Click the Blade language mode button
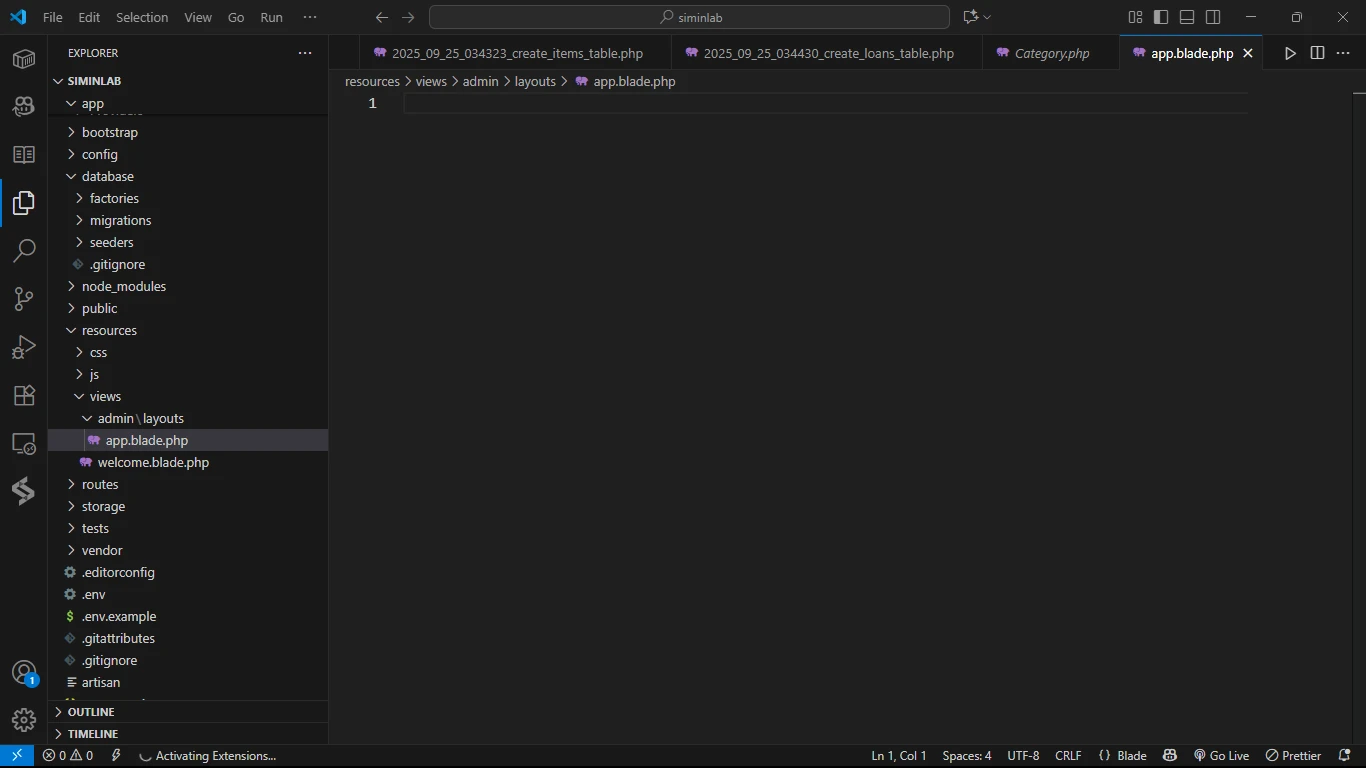This screenshot has width=1366, height=768. click(x=1122, y=756)
